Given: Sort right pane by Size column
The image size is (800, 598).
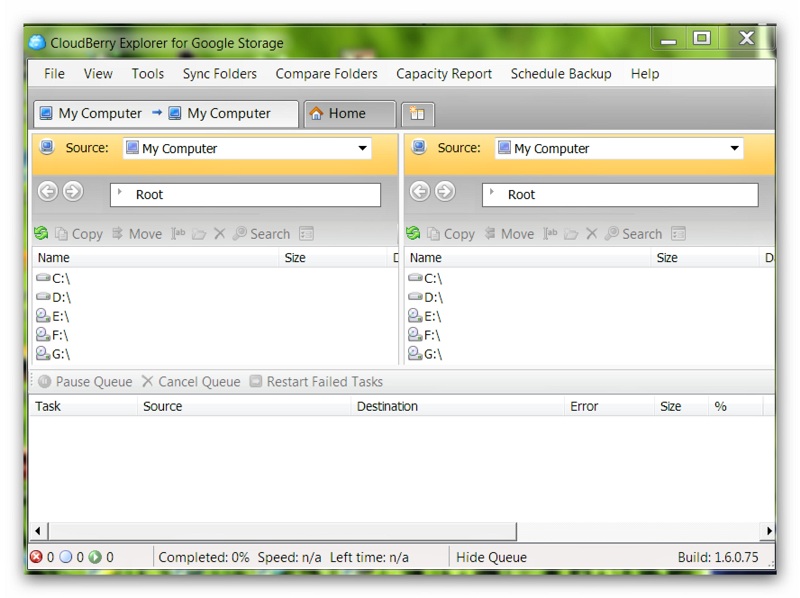Looking at the screenshot, I should pos(705,258).
